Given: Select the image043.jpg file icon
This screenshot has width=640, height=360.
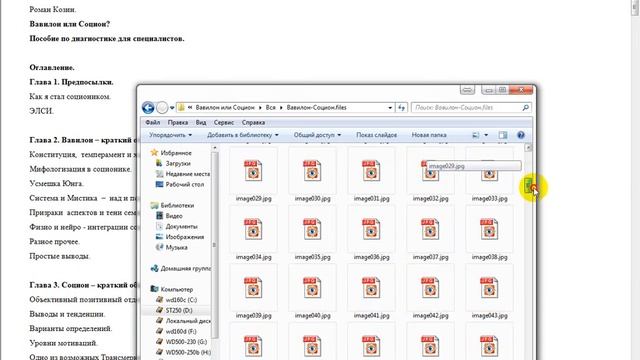Looking at the screenshot, I should point(489,288).
